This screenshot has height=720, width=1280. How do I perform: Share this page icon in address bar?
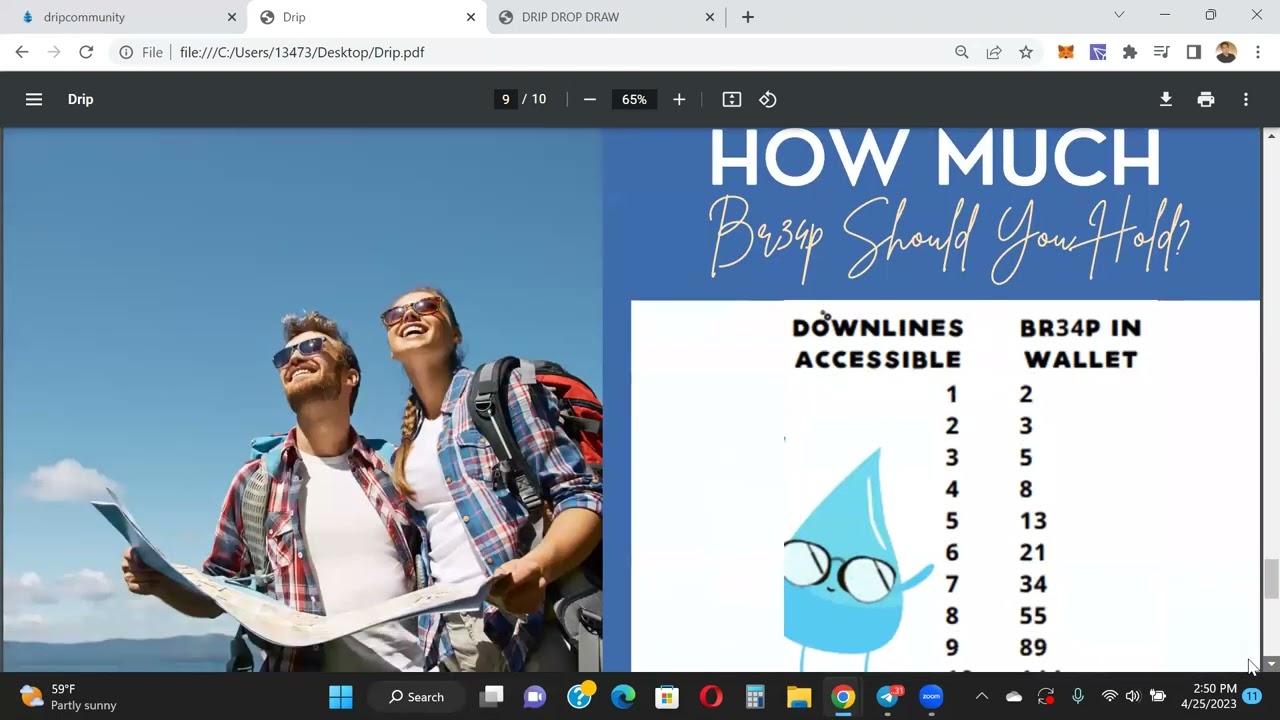tap(994, 52)
